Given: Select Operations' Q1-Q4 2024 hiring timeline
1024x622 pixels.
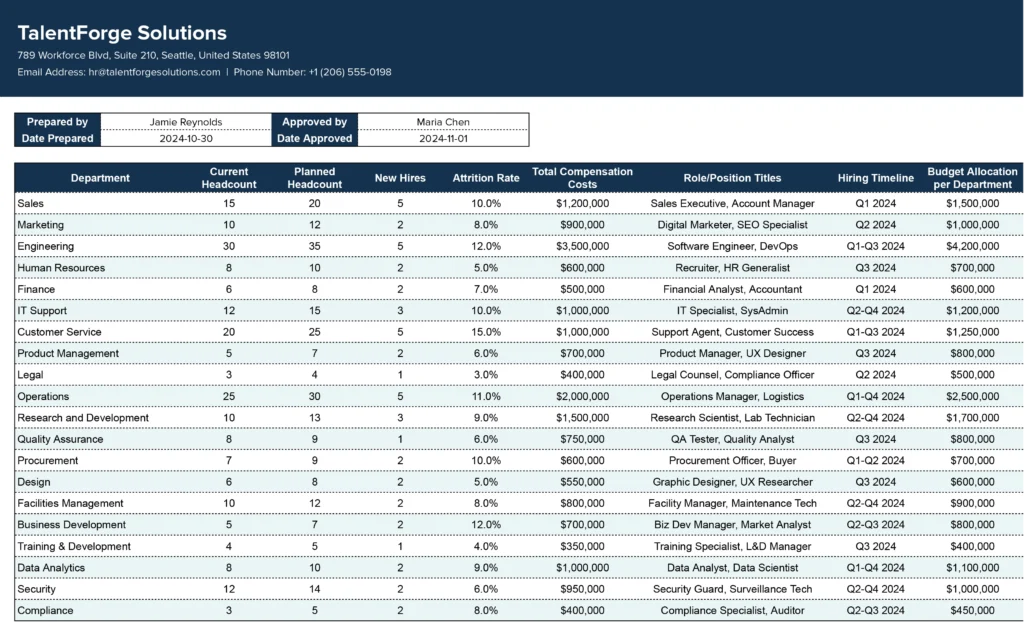Looking at the screenshot, I should click(875, 397).
